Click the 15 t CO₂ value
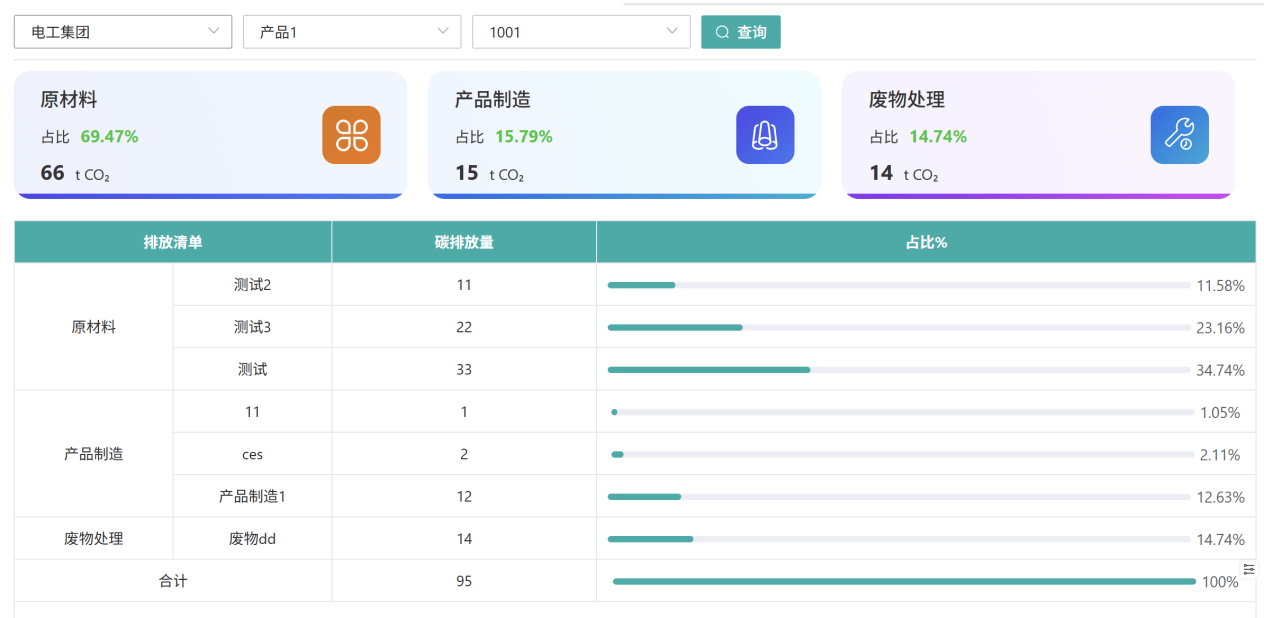Image resolution: width=1264 pixels, height=618 pixels. coord(490,173)
